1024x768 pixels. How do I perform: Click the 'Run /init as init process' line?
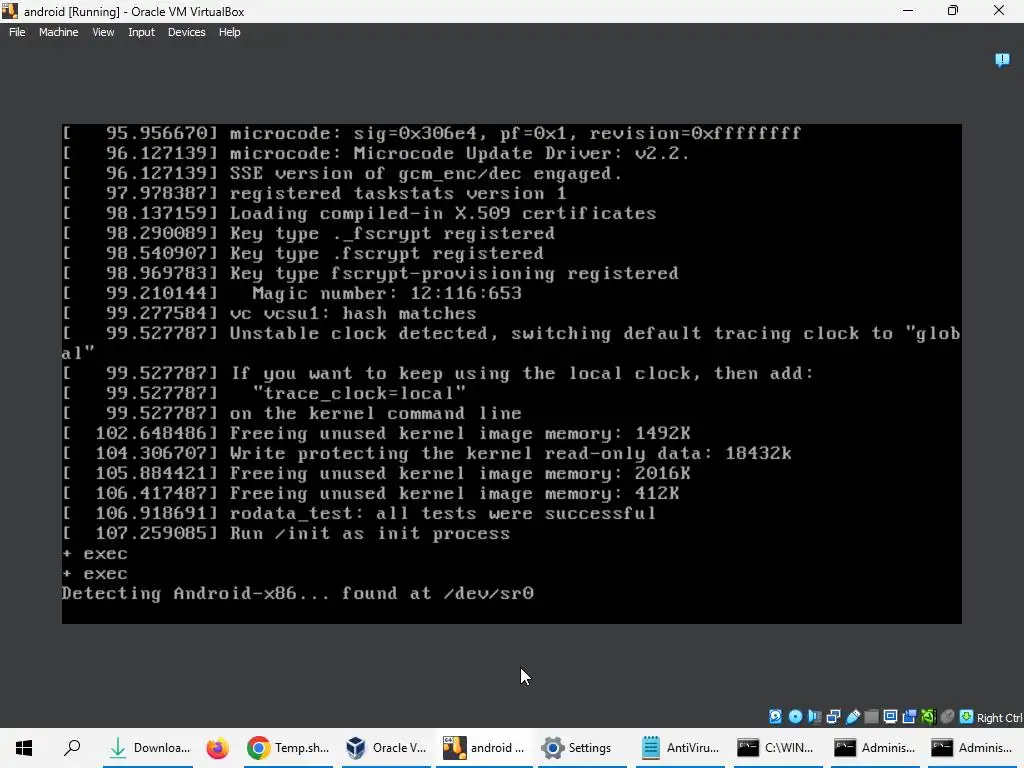[370, 534]
